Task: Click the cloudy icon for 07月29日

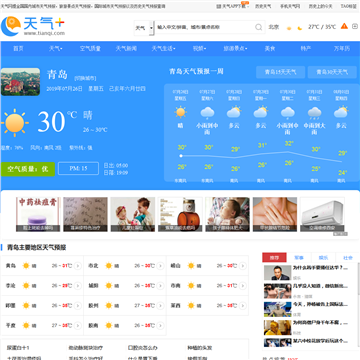Action: (x=260, y=112)
